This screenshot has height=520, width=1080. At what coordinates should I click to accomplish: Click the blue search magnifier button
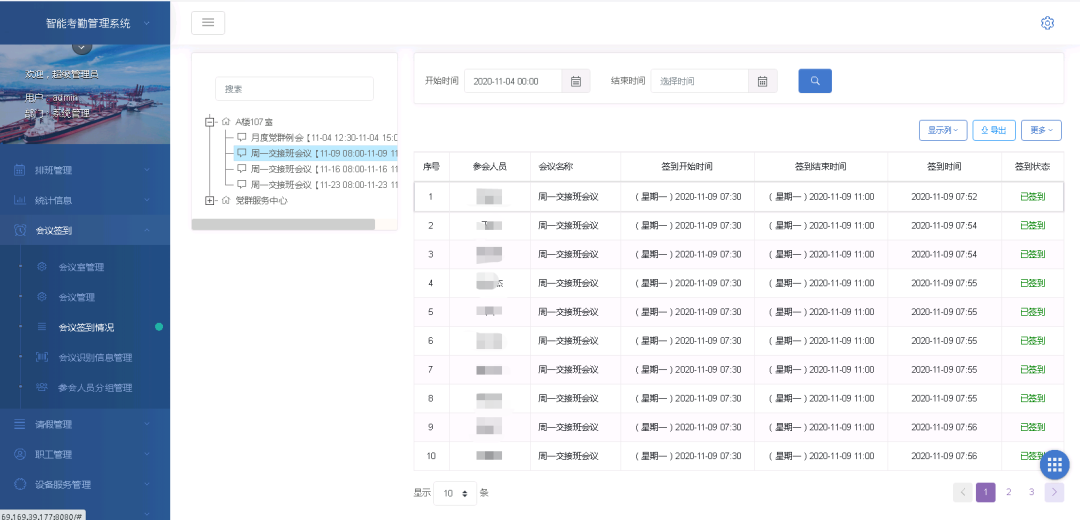(x=814, y=81)
